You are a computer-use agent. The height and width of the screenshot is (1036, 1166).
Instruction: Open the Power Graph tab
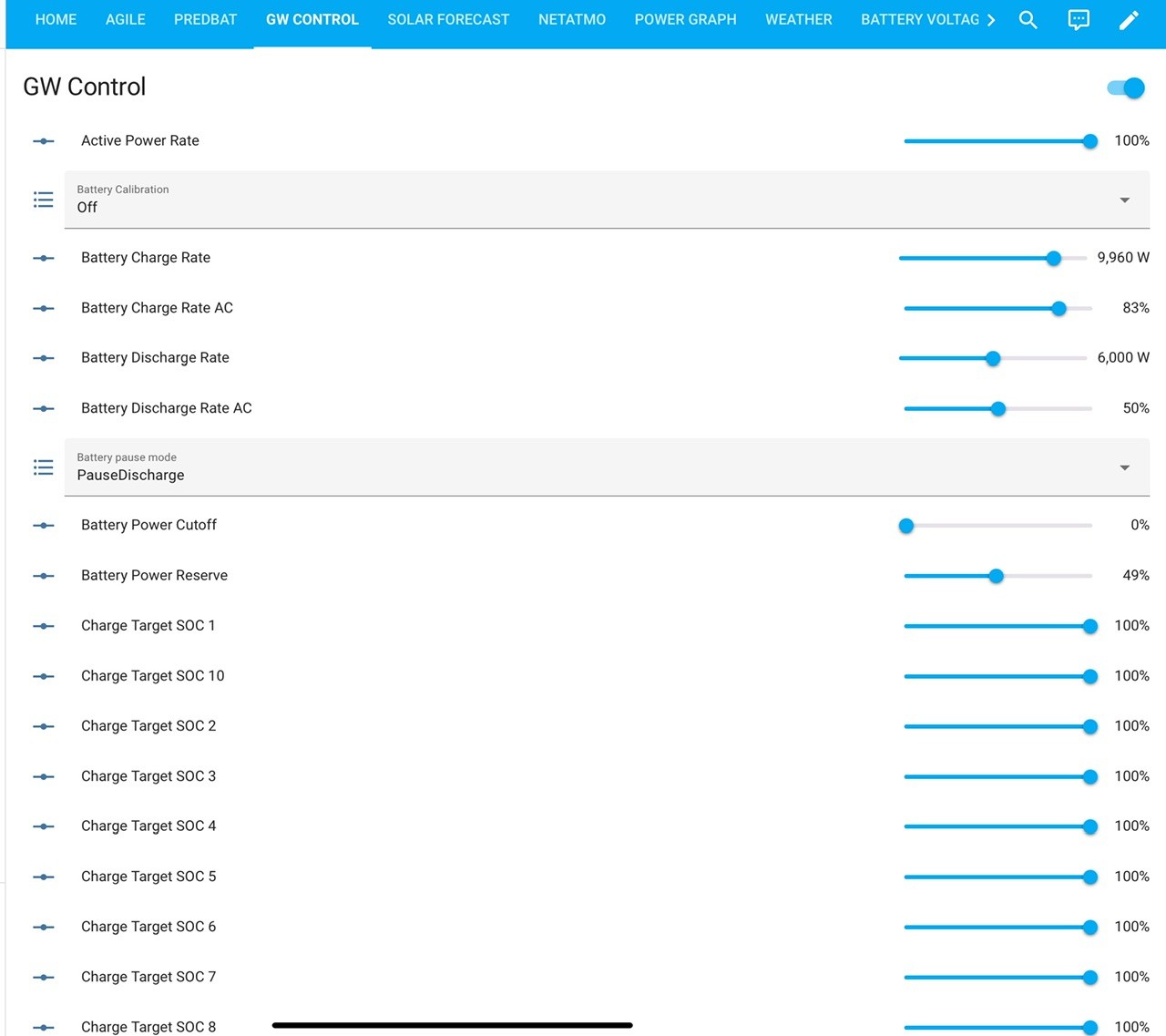coord(685,20)
